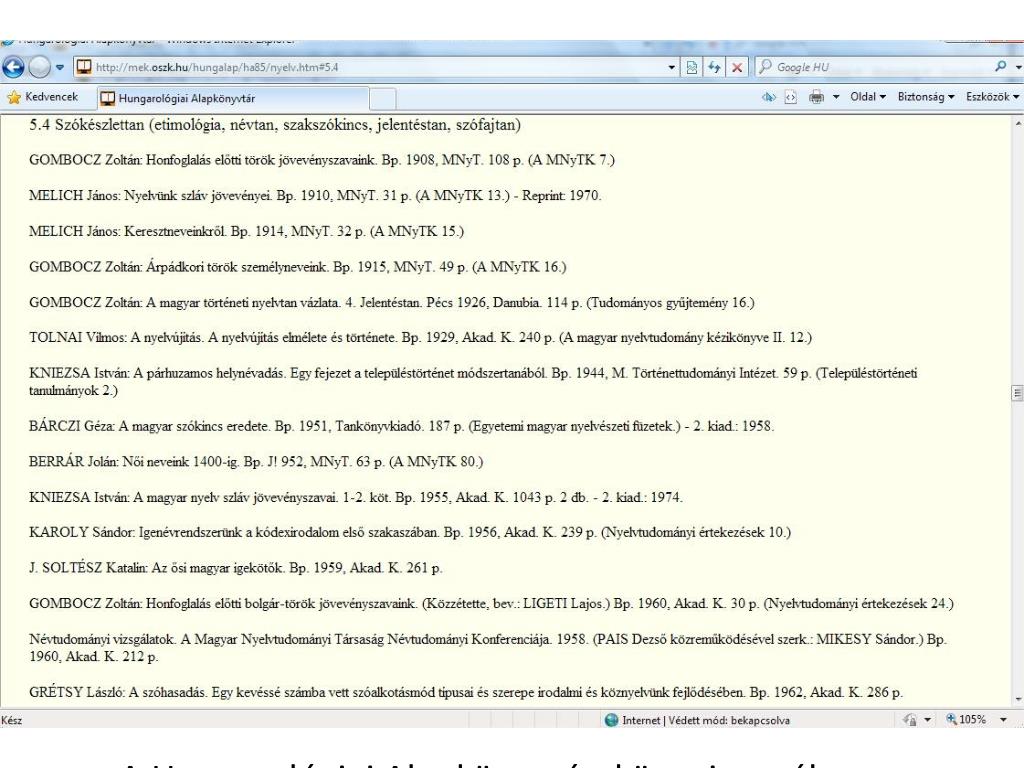Viewport: 1024px width, 768px height.
Task: Click the vertical scrollbar thumb
Action: pos(1017,392)
